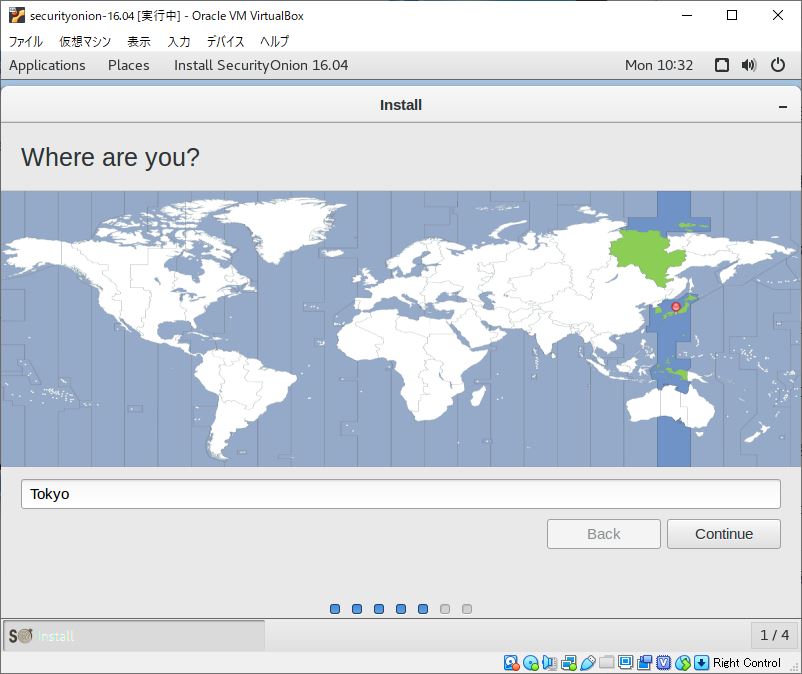This screenshot has height=674, width=802.
Task: Click the Mon 10:32 clock
Action: tap(659, 65)
